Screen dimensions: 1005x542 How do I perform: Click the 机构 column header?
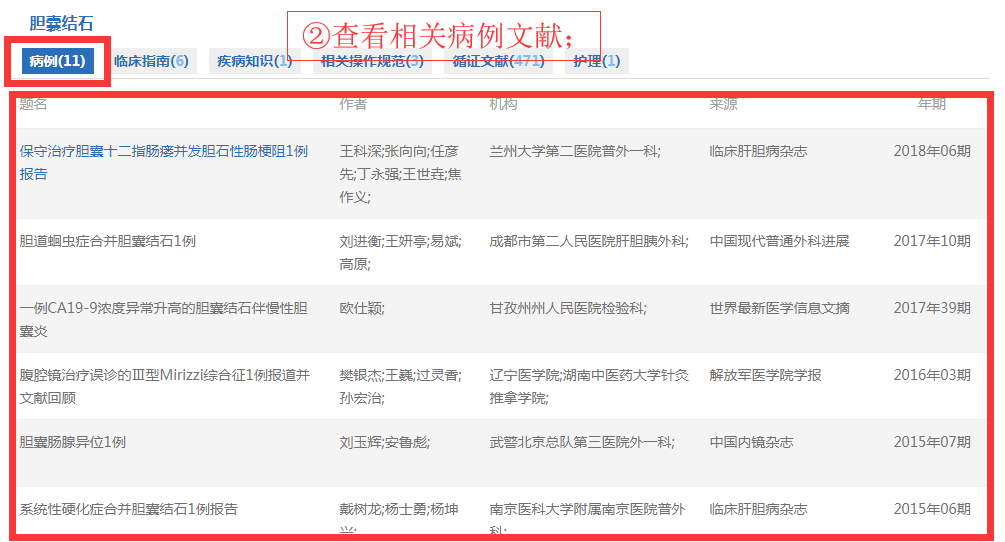(503, 104)
